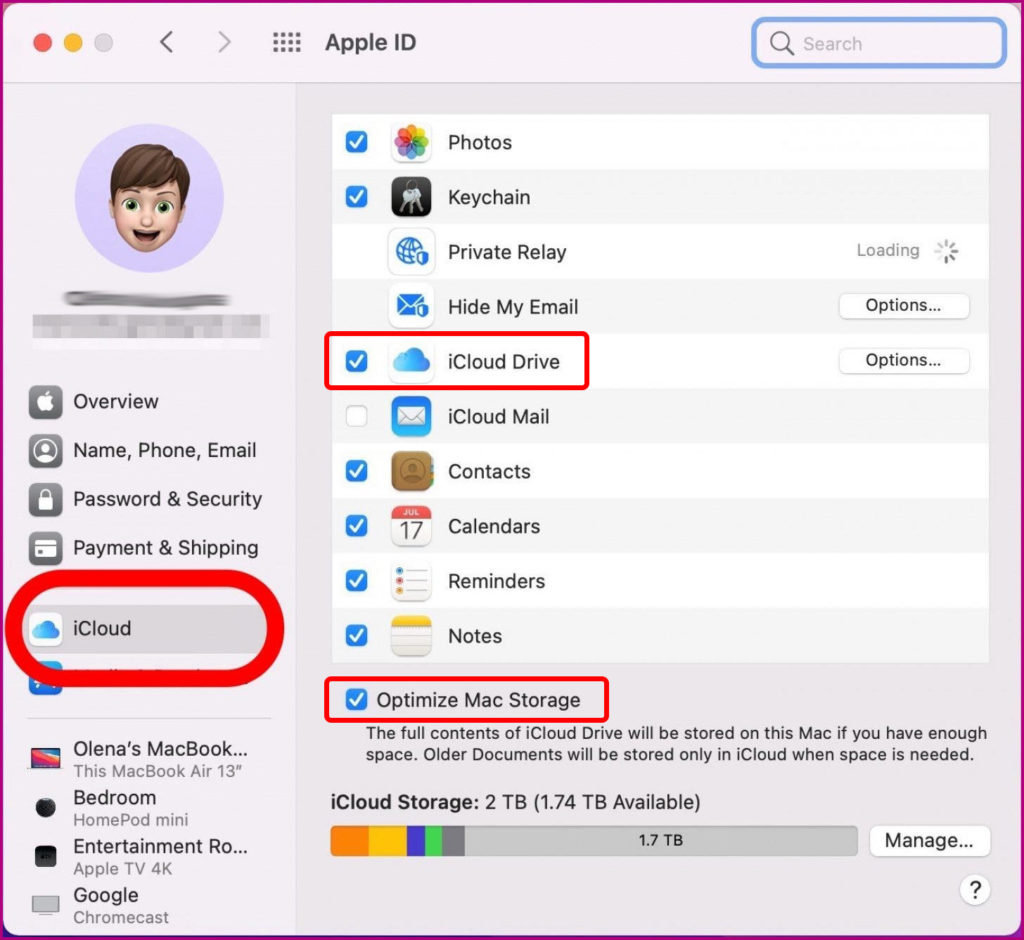Select the Private Relay globe icon
Image resolution: width=1024 pixels, height=940 pixels.
(x=411, y=252)
